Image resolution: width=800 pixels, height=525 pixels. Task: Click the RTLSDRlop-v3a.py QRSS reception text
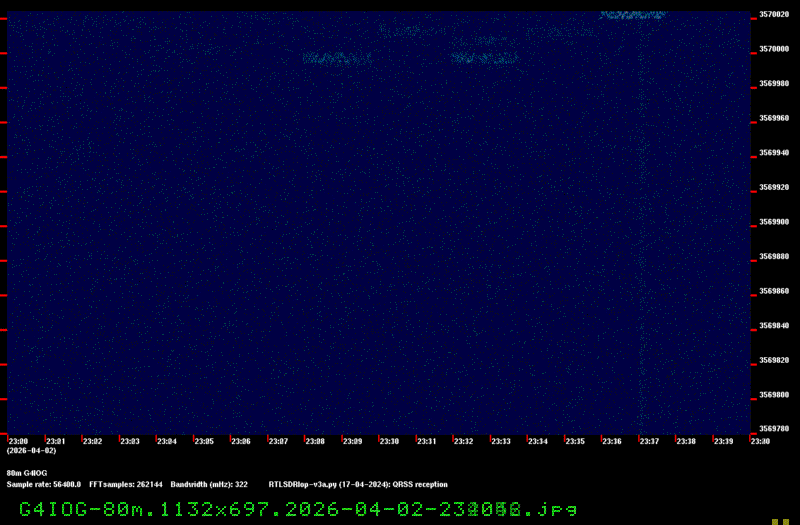point(358,484)
